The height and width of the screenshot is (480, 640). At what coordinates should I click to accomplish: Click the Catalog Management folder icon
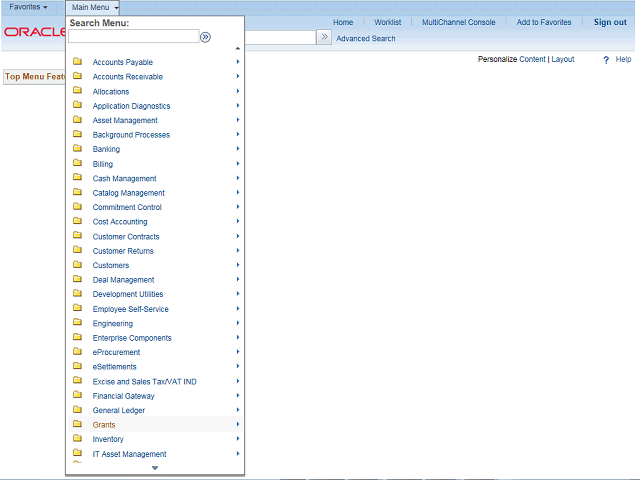click(x=77, y=192)
